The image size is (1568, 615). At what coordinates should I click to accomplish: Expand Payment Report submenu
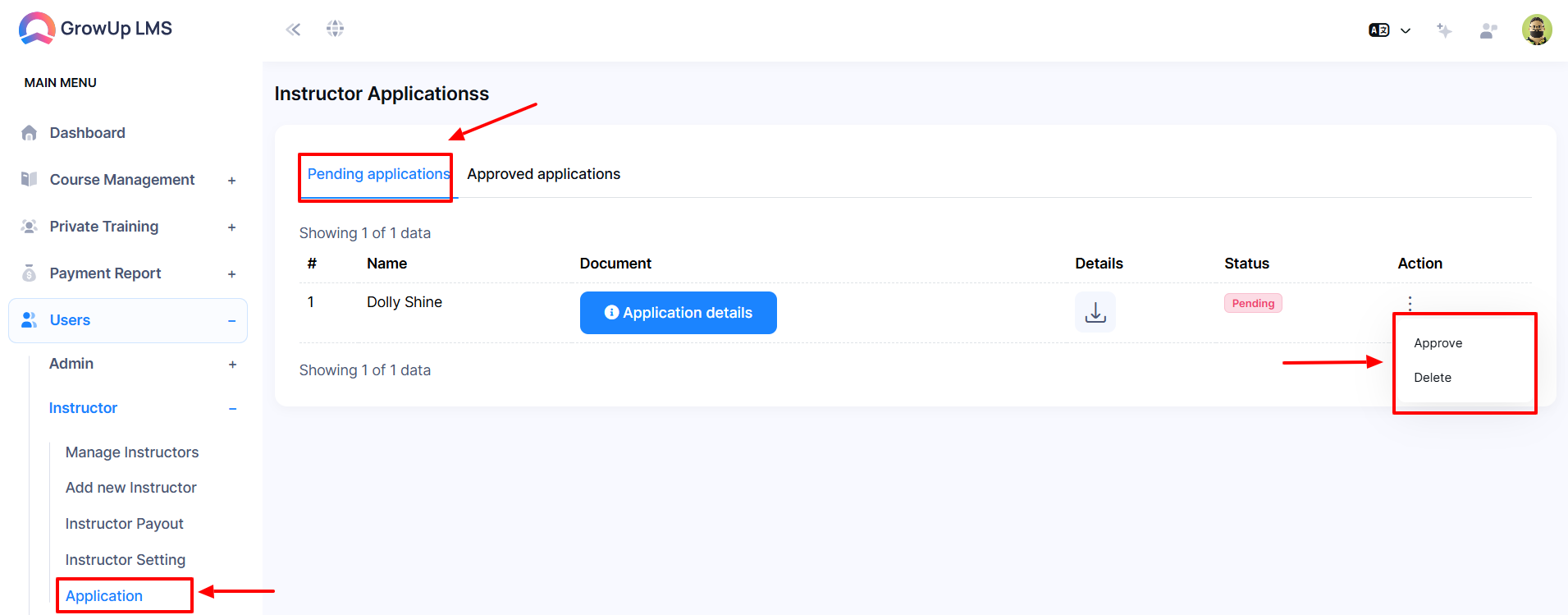click(x=129, y=273)
